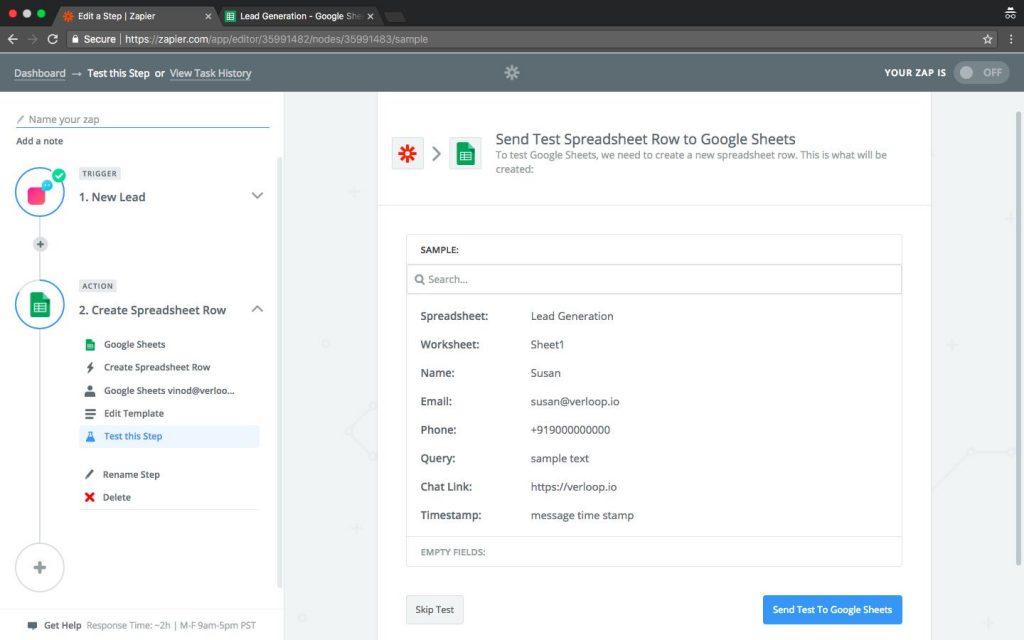The image size is (1024, 640).
Task: Click the 2. Create Spreadsheet Row title
Action: (152, 310)
